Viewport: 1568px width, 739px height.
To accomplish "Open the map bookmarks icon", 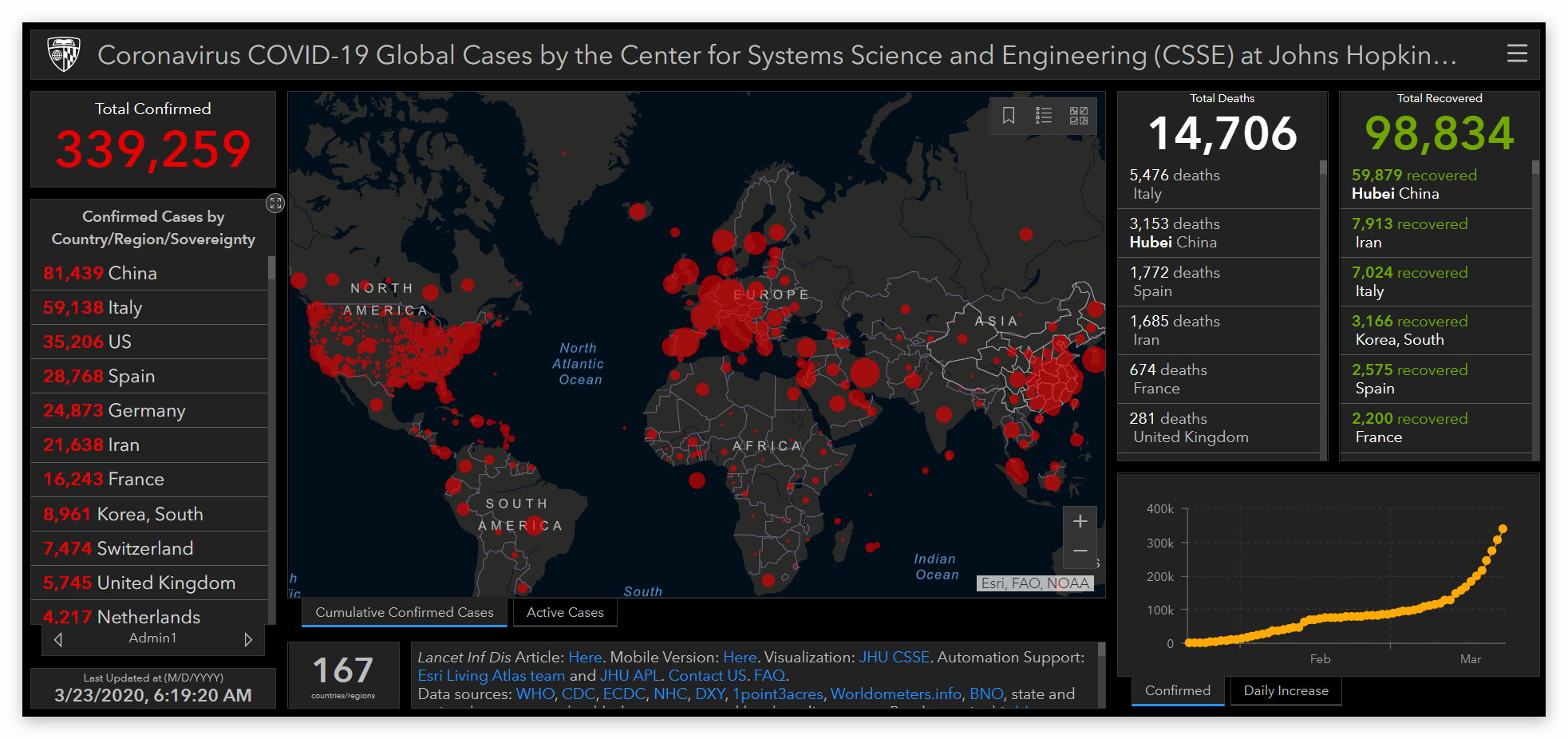I will (1009, 116).
